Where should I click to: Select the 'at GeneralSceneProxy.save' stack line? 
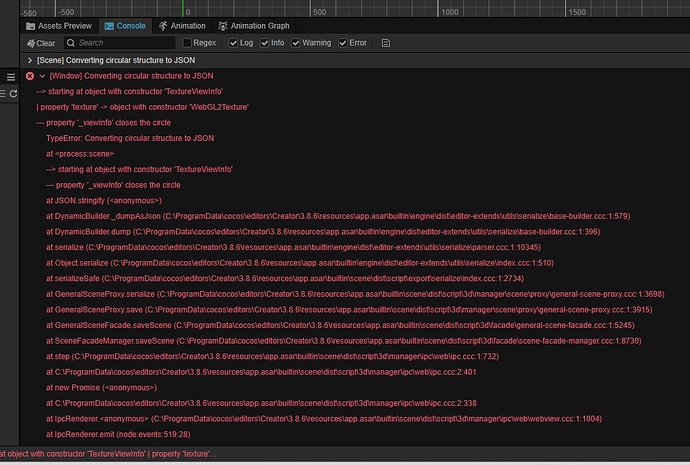(x=349, y=310)
